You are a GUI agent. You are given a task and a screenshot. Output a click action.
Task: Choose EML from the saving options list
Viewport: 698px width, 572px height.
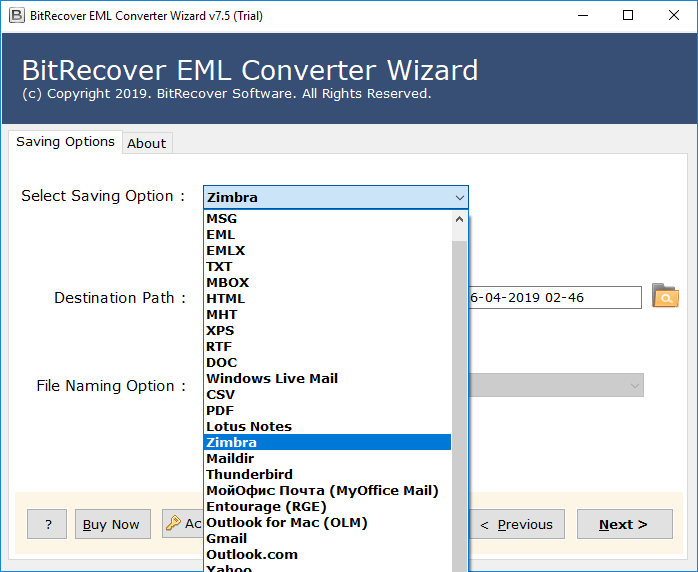[328, 235]
